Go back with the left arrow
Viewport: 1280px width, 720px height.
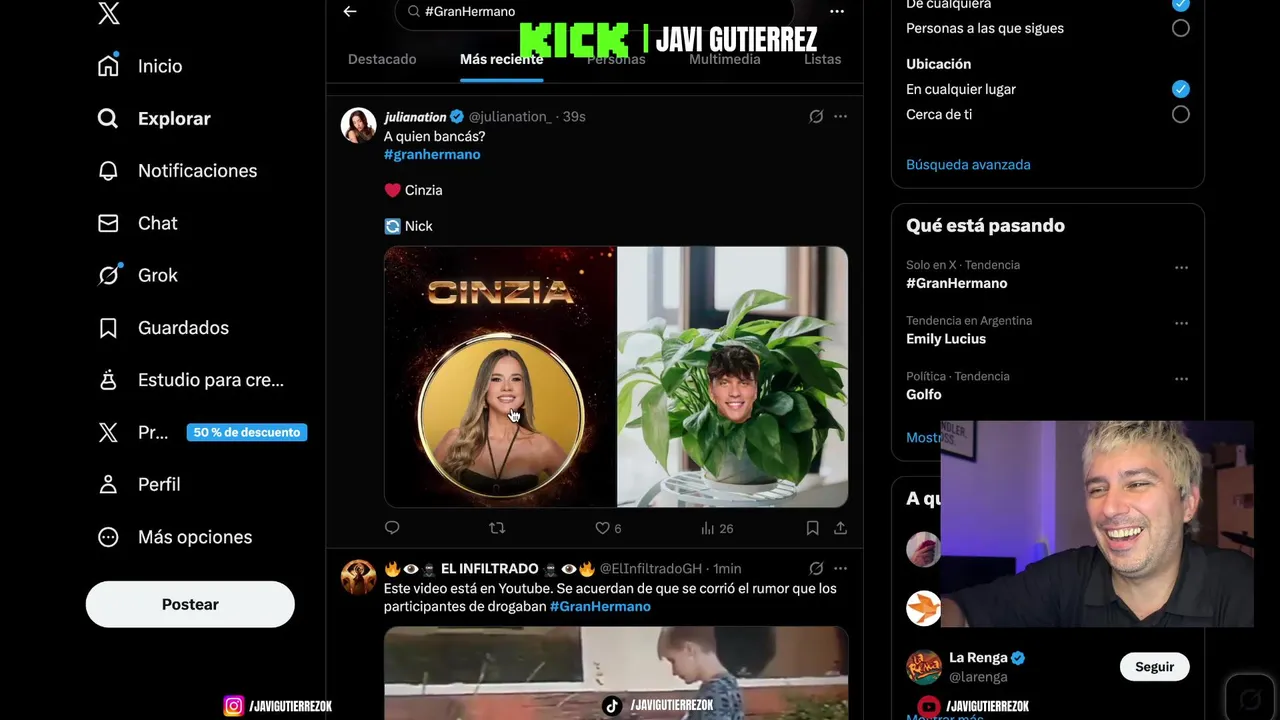click(x=350, y=11)
